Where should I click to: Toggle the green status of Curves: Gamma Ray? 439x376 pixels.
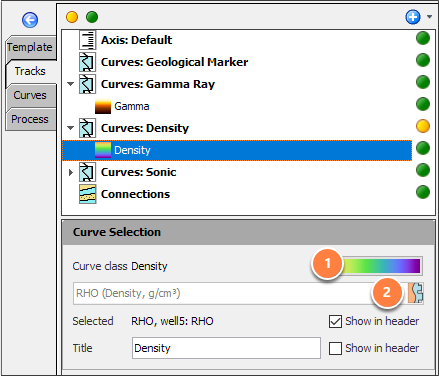pos(423,82)
